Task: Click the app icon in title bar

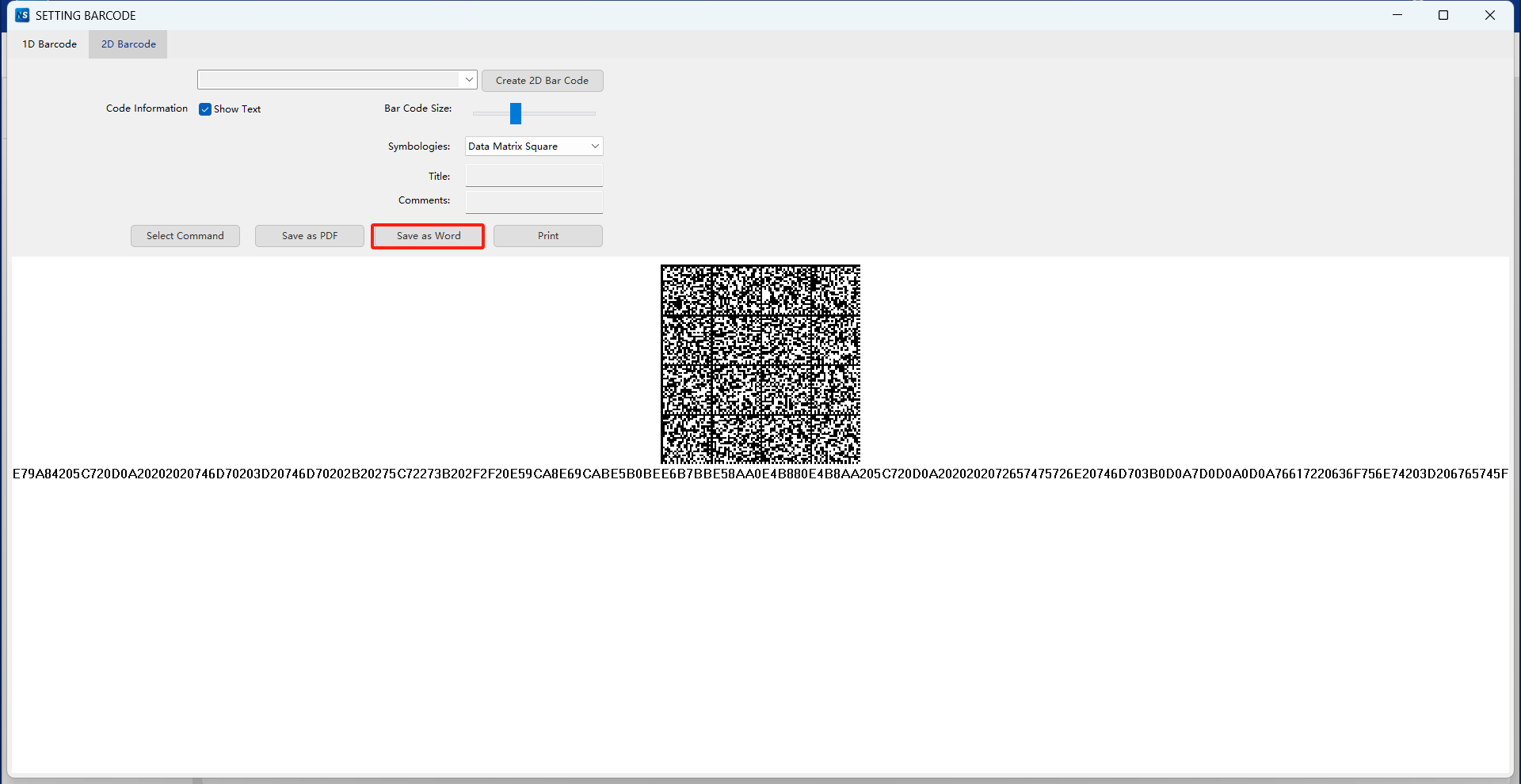Action: coord(22,15)
